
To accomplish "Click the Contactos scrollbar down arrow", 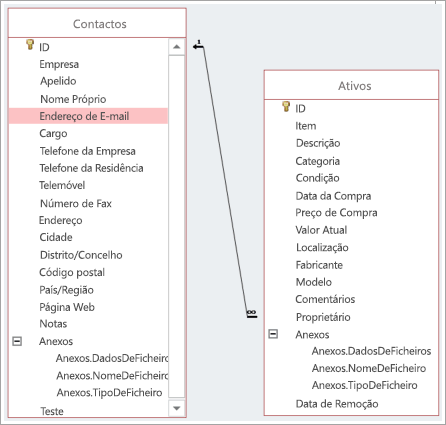I will 177,408.
